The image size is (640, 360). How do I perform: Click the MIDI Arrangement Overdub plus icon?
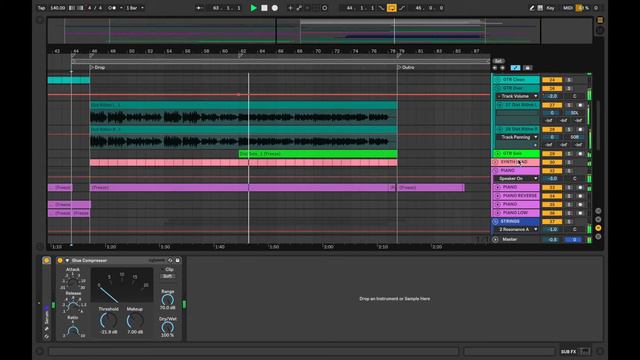pyautogui.click(x=290, y=8)
